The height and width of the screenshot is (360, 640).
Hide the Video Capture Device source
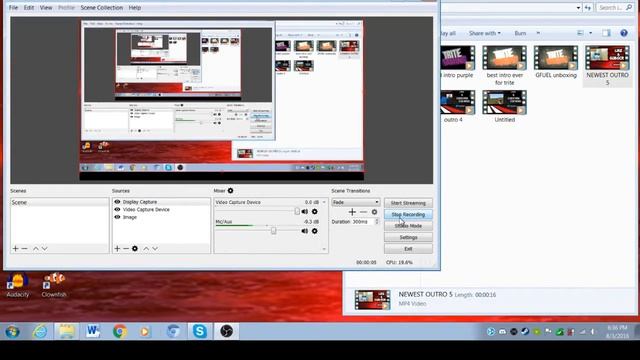click(117, 209)
